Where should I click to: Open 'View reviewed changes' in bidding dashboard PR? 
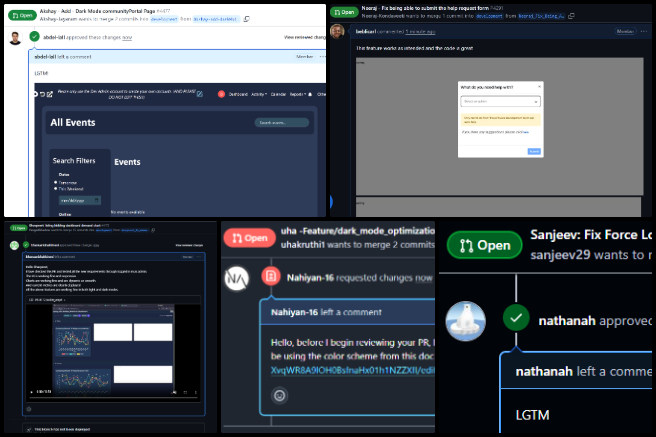(x=189, y=245)
